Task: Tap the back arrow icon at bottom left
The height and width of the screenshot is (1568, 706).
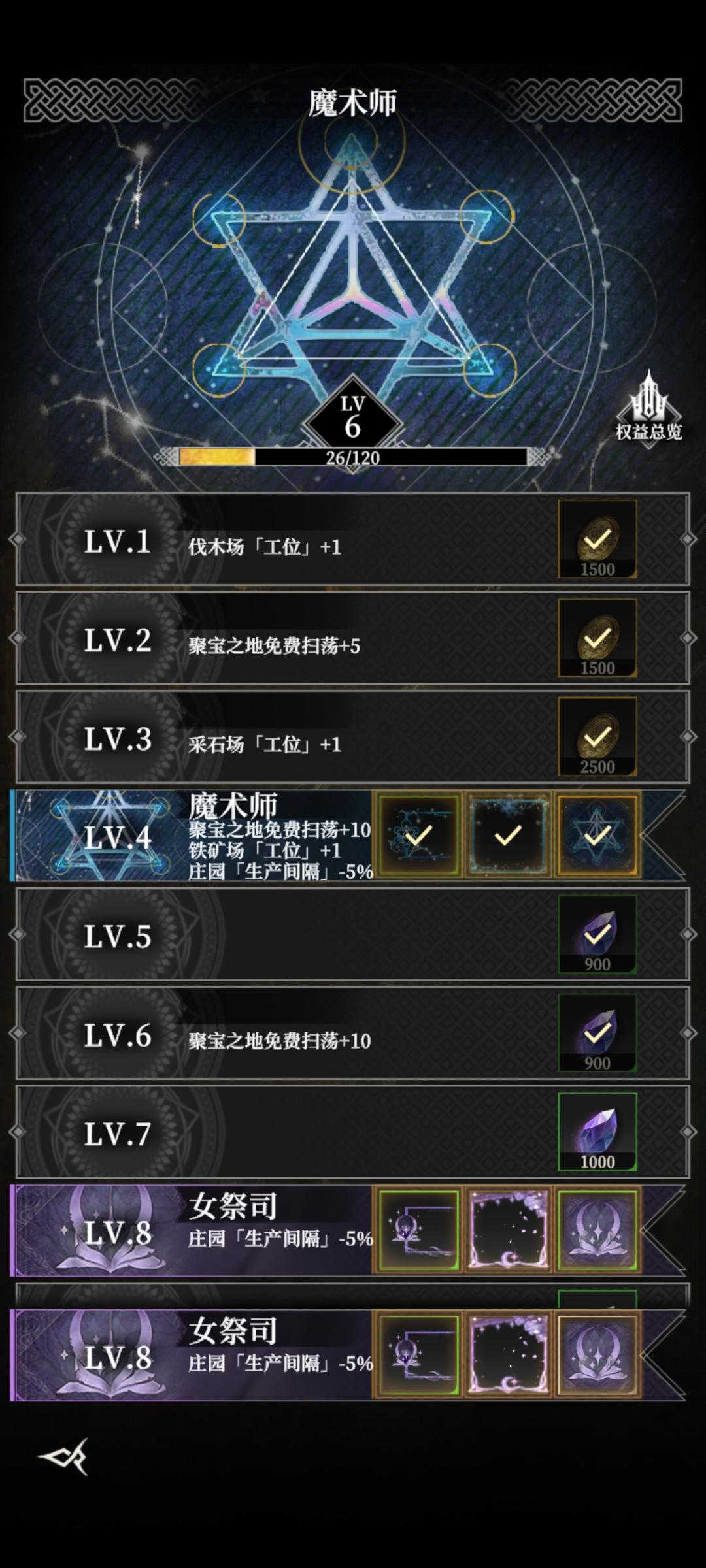Action: [x=64, y=1457]
